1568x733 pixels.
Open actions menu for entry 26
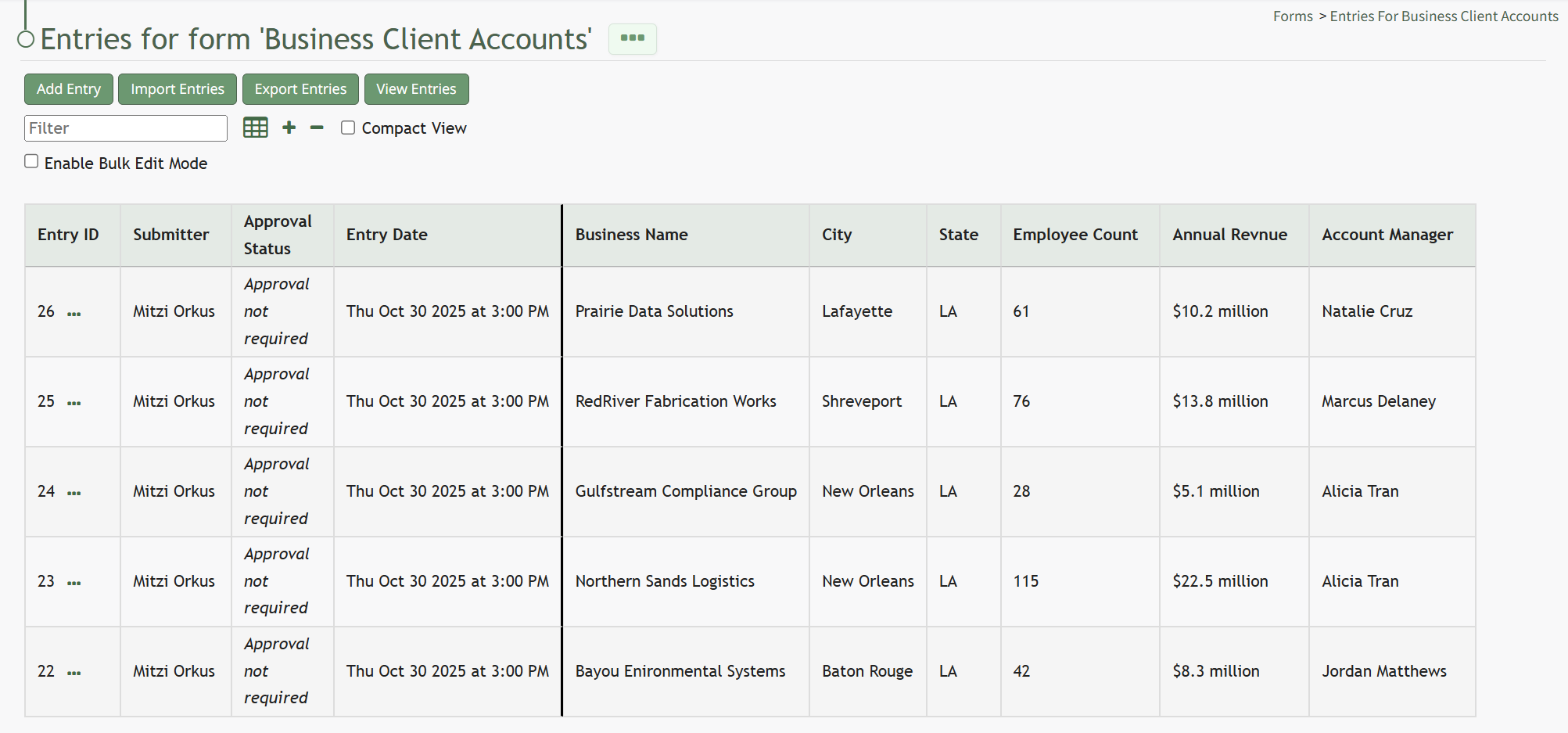[74, 314]
